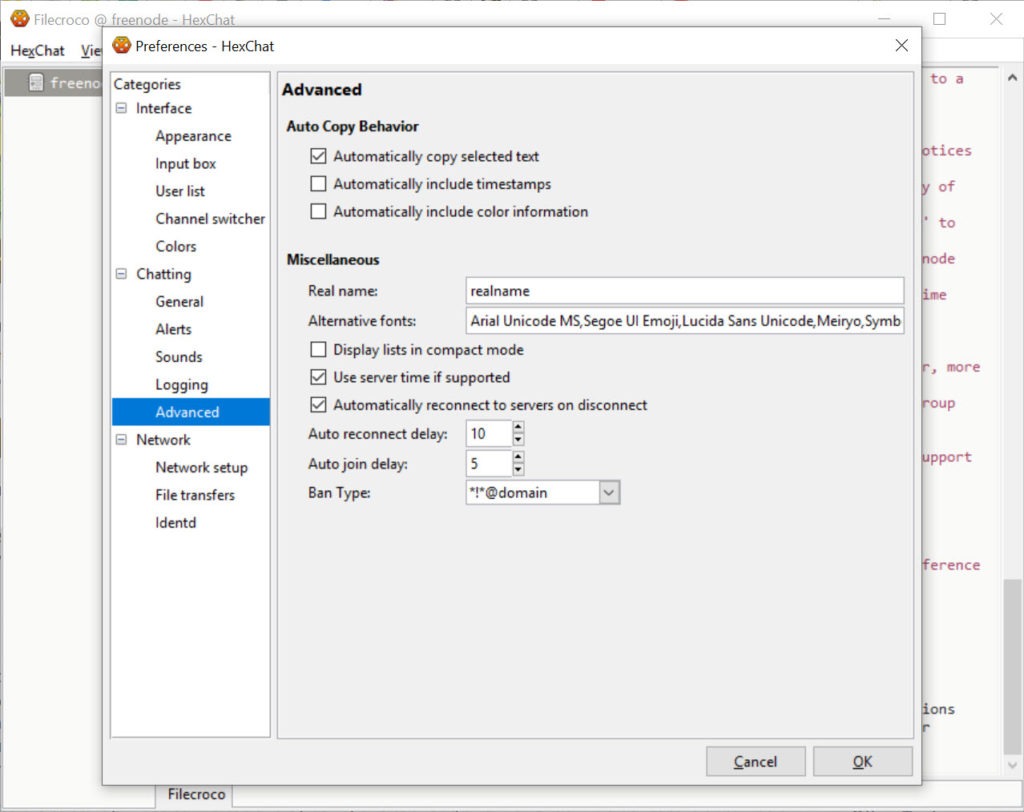This screenshot has height=812, width=1024.
Task: Open the Identd settings
Action: (x=176, y=523)
